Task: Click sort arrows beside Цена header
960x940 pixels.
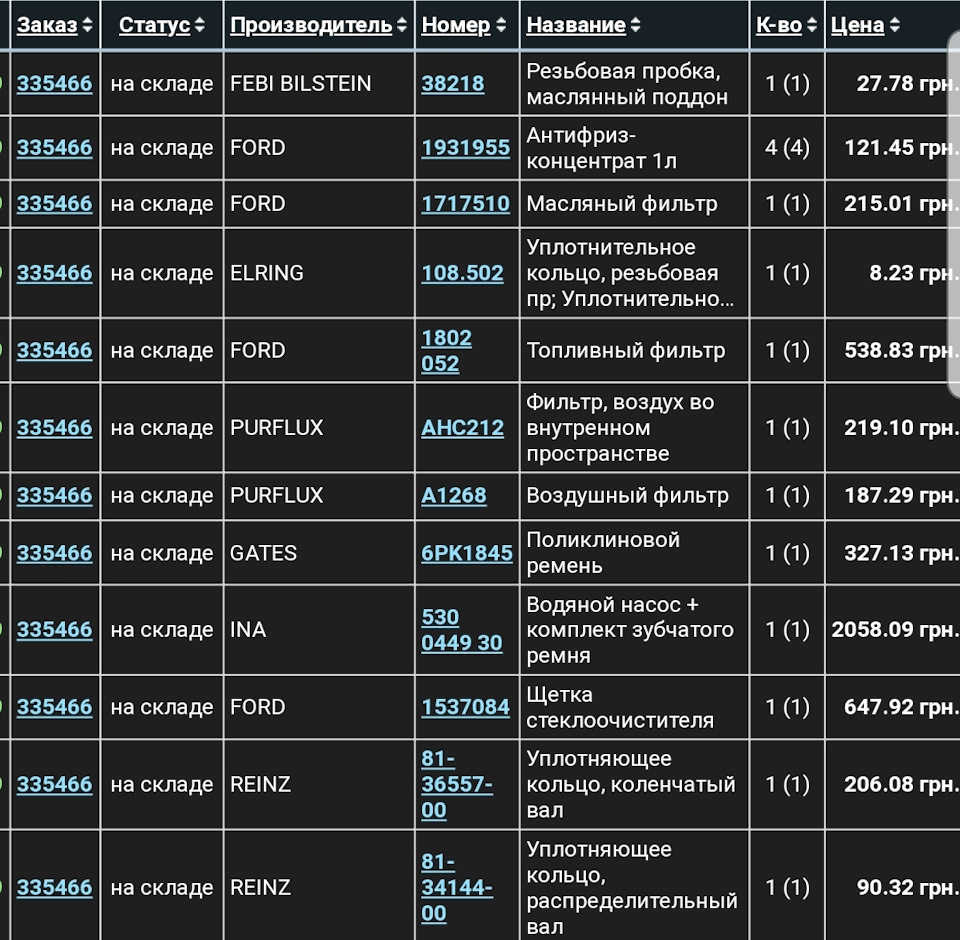Action: pos(894,24)
